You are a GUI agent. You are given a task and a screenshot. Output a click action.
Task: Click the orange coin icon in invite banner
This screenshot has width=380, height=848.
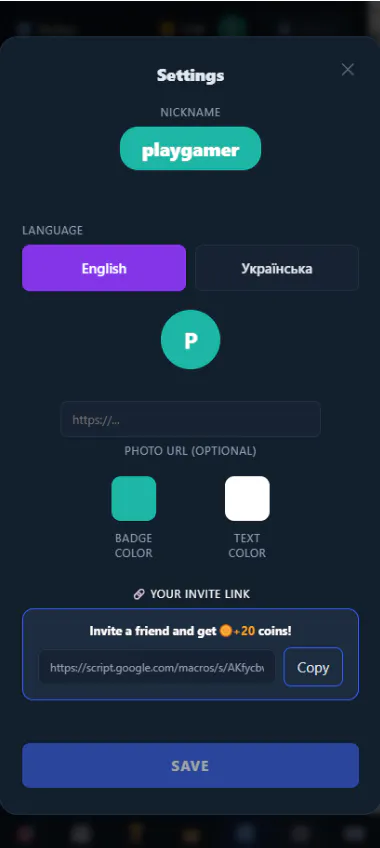(x=225, y=631)
